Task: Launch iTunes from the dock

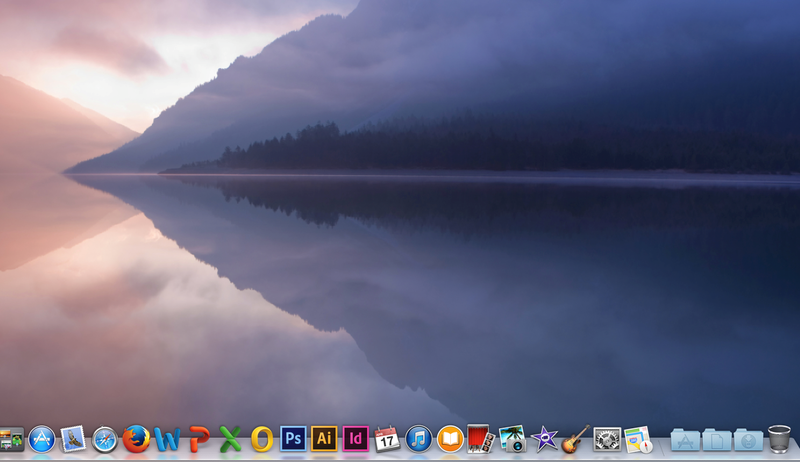Action: (418, 439)
